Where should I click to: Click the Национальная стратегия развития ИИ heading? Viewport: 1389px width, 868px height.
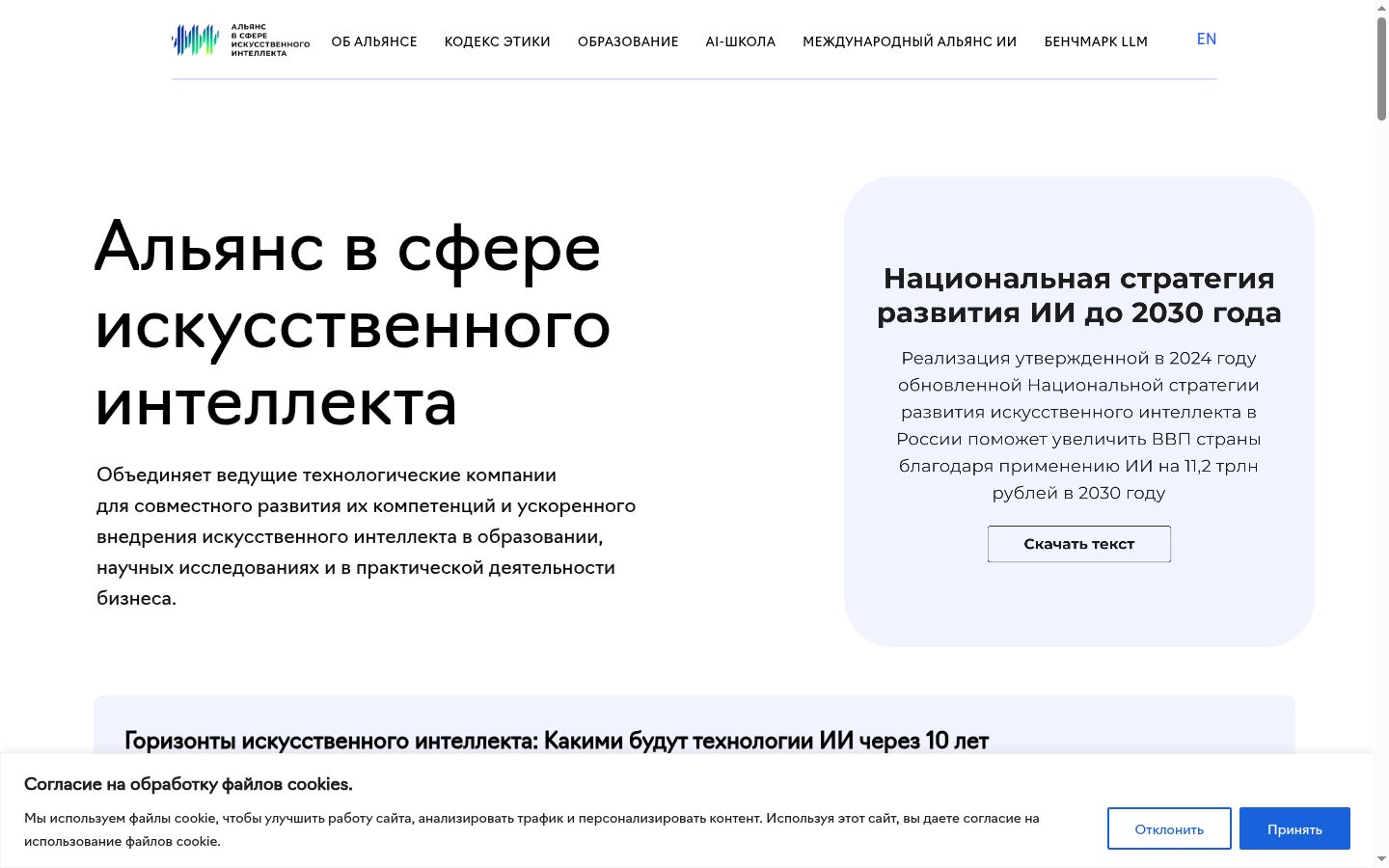click(1079, 295)
